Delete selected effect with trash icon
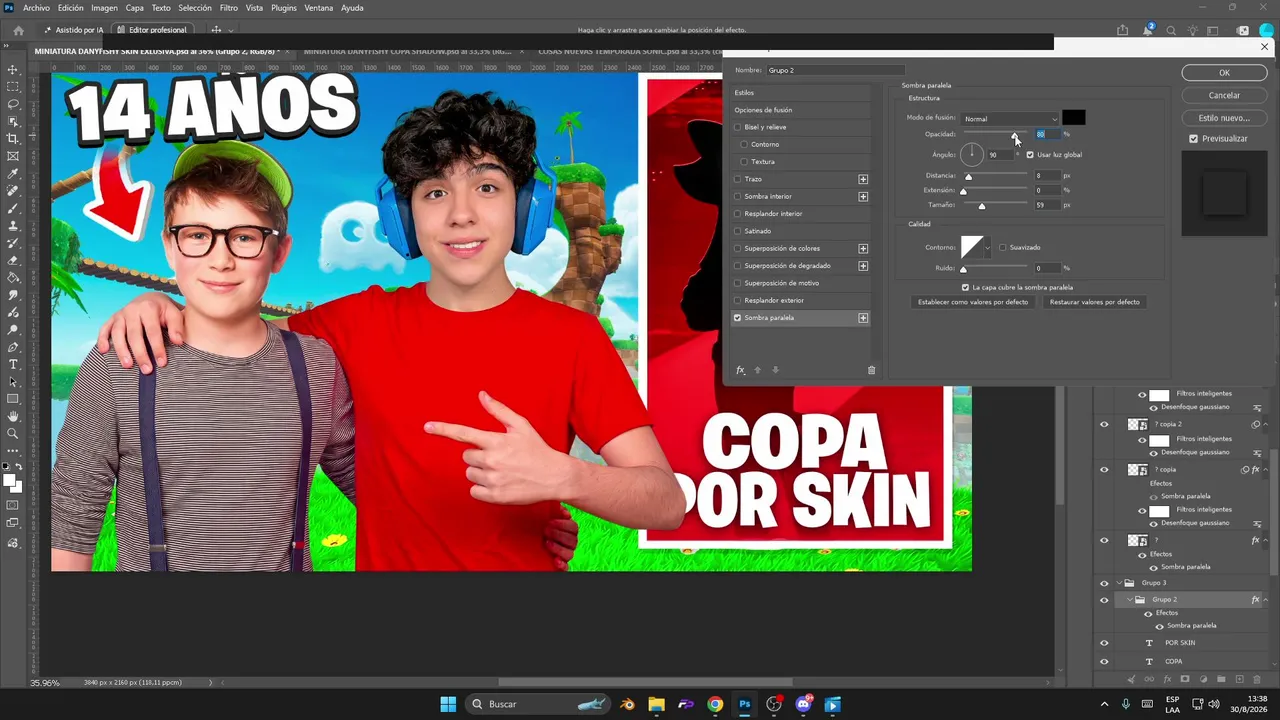This screenshot has height=720, width=1280. point(871,370)
